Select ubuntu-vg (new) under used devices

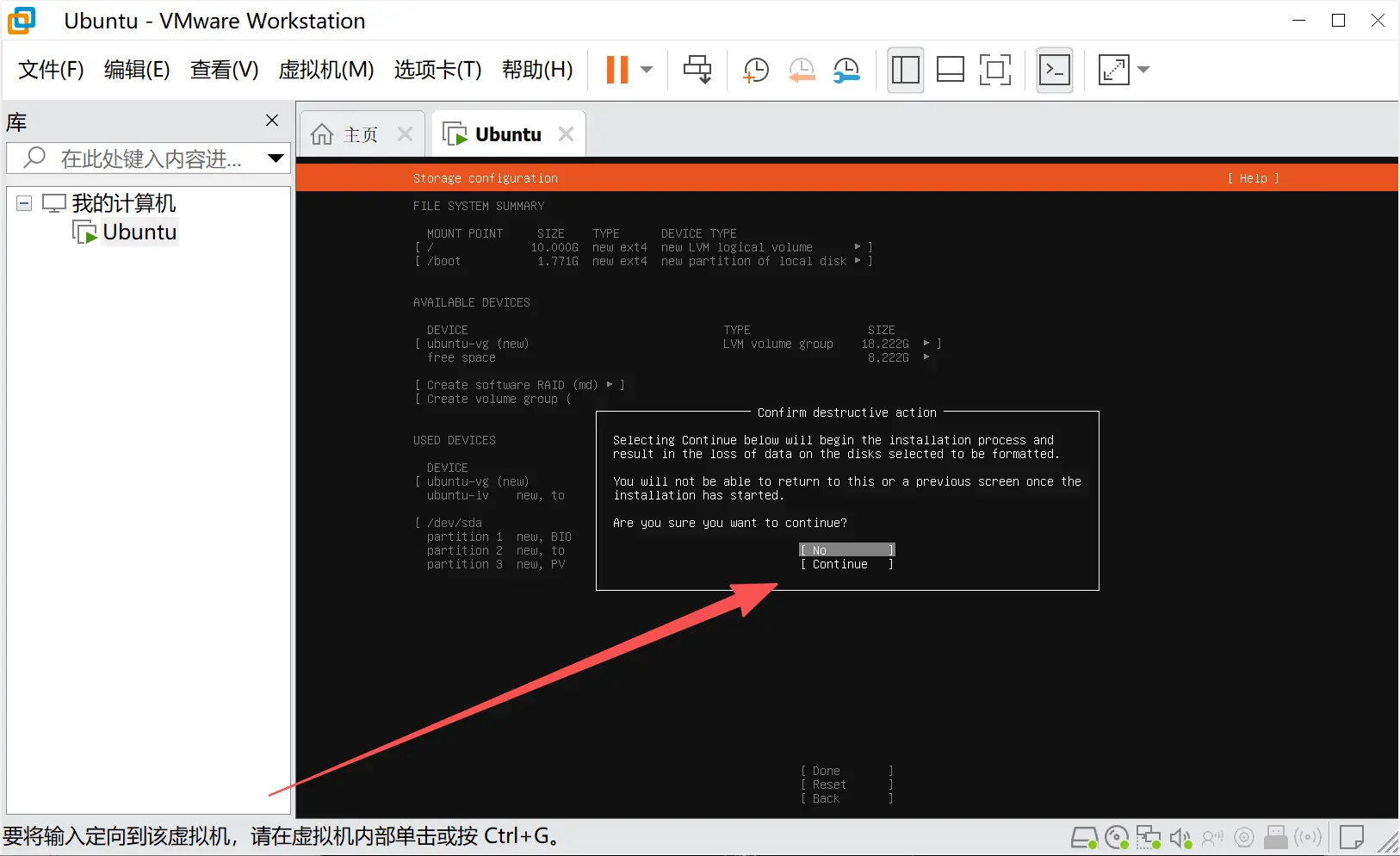click(x=478, y=481)
